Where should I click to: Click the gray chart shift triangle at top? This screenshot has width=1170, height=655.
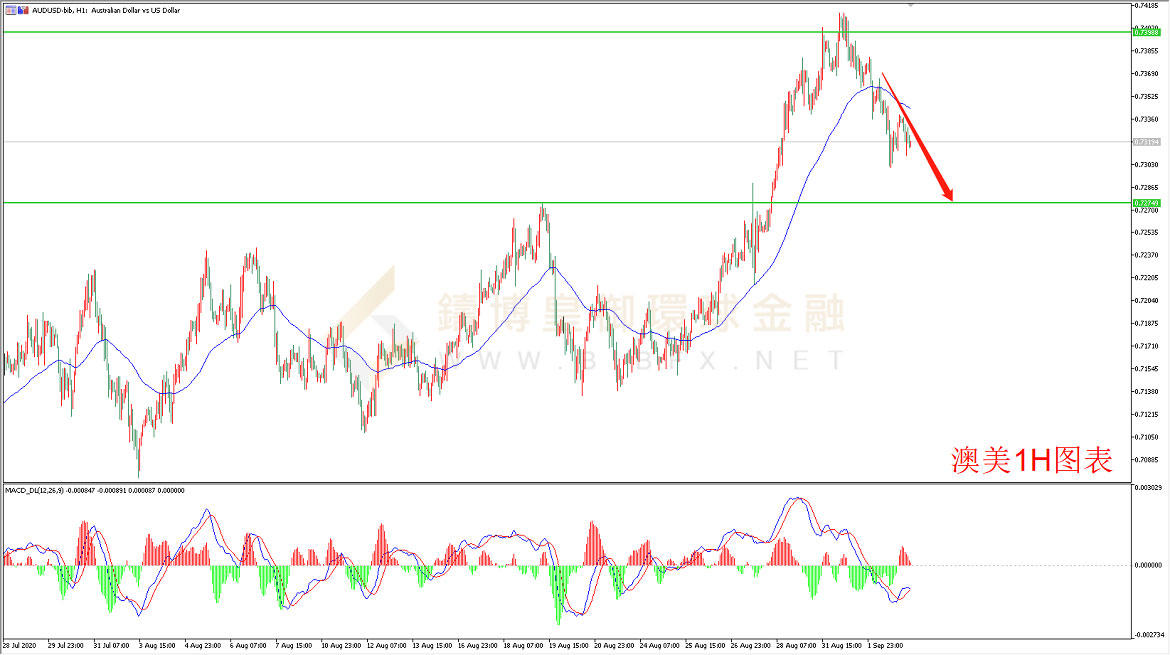click(x=910, y=5)
